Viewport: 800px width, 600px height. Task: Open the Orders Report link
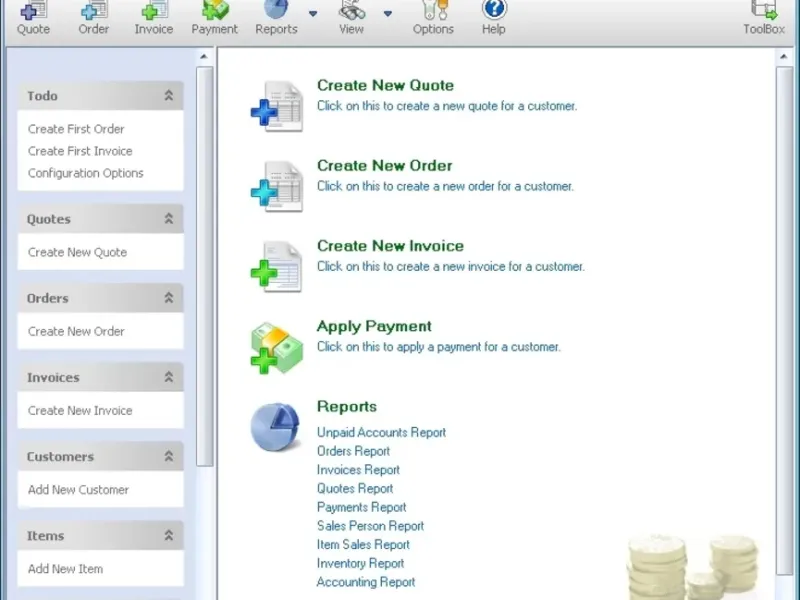coord(353,451)
